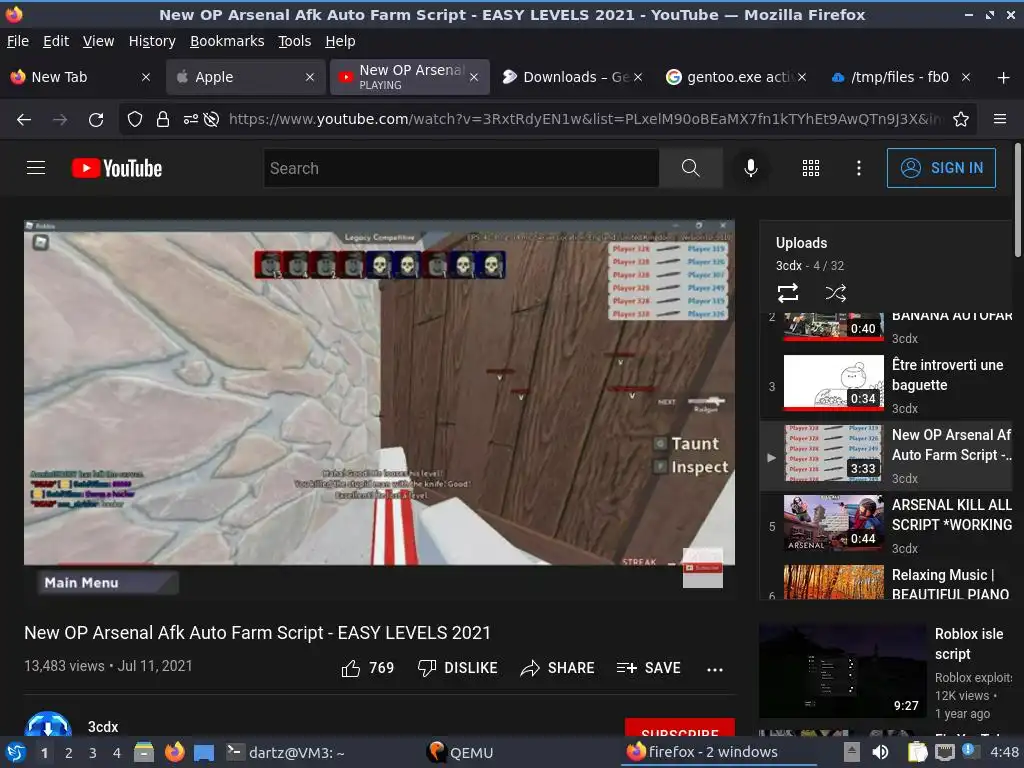
Task: Click the DISLIKE thumbs-down button
Action: pos(457,668)
